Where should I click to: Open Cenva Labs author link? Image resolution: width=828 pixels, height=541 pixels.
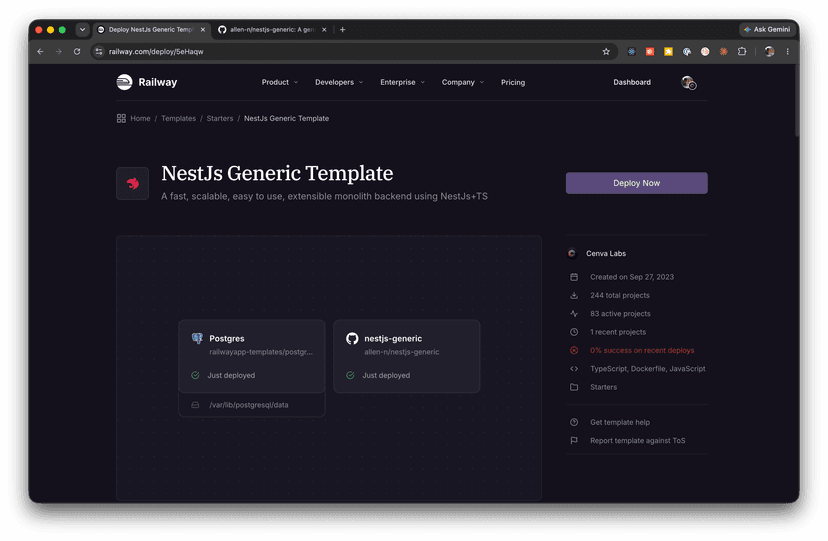coord(606,253)
